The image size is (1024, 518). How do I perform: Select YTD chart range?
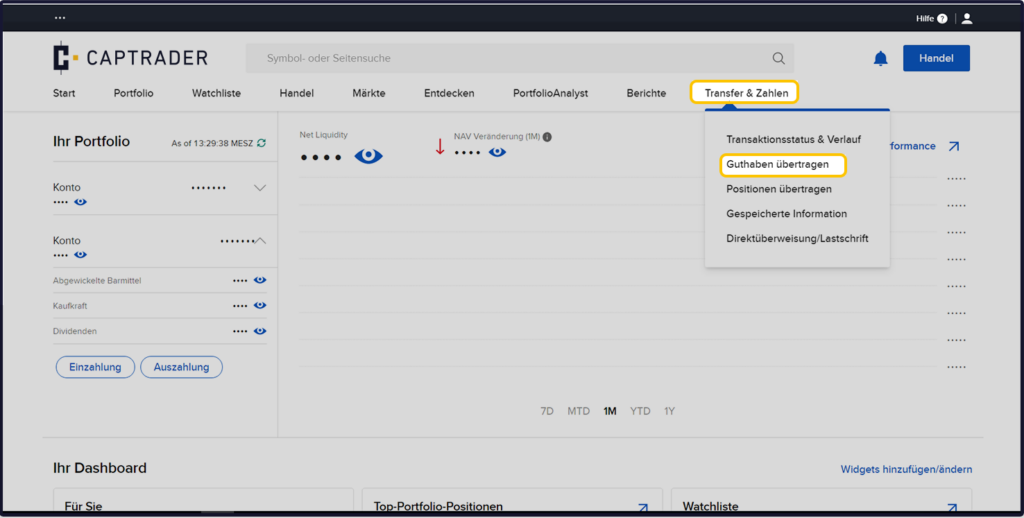(x=640, y=412)
